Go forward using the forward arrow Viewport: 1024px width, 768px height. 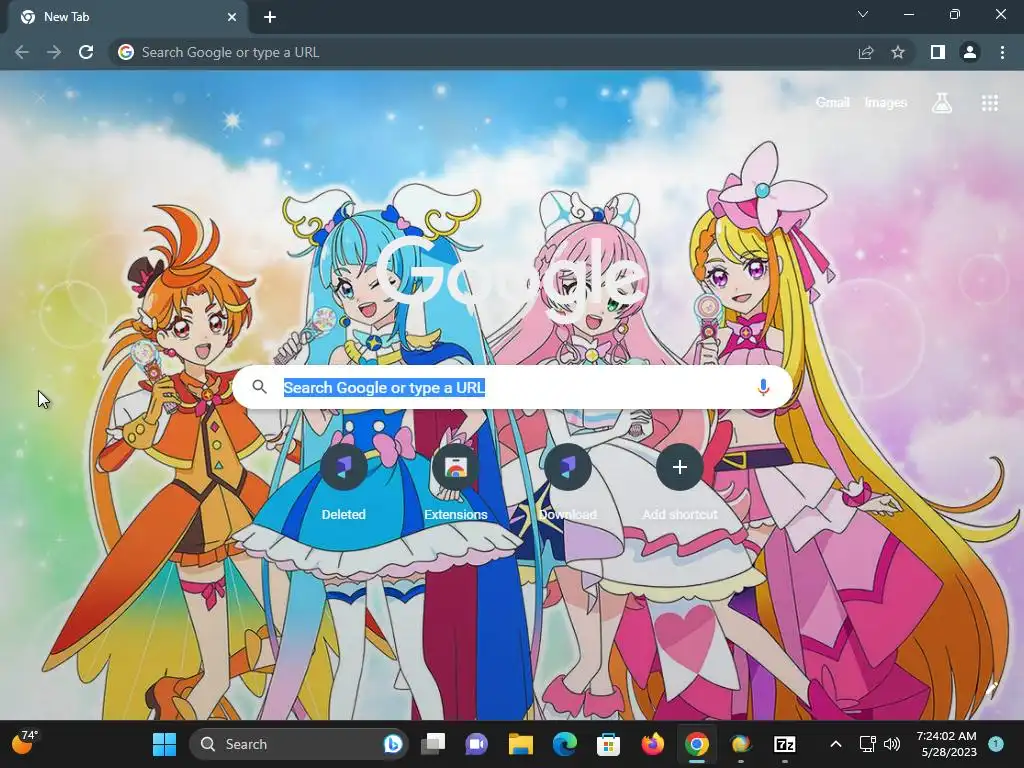pos(54,52)
